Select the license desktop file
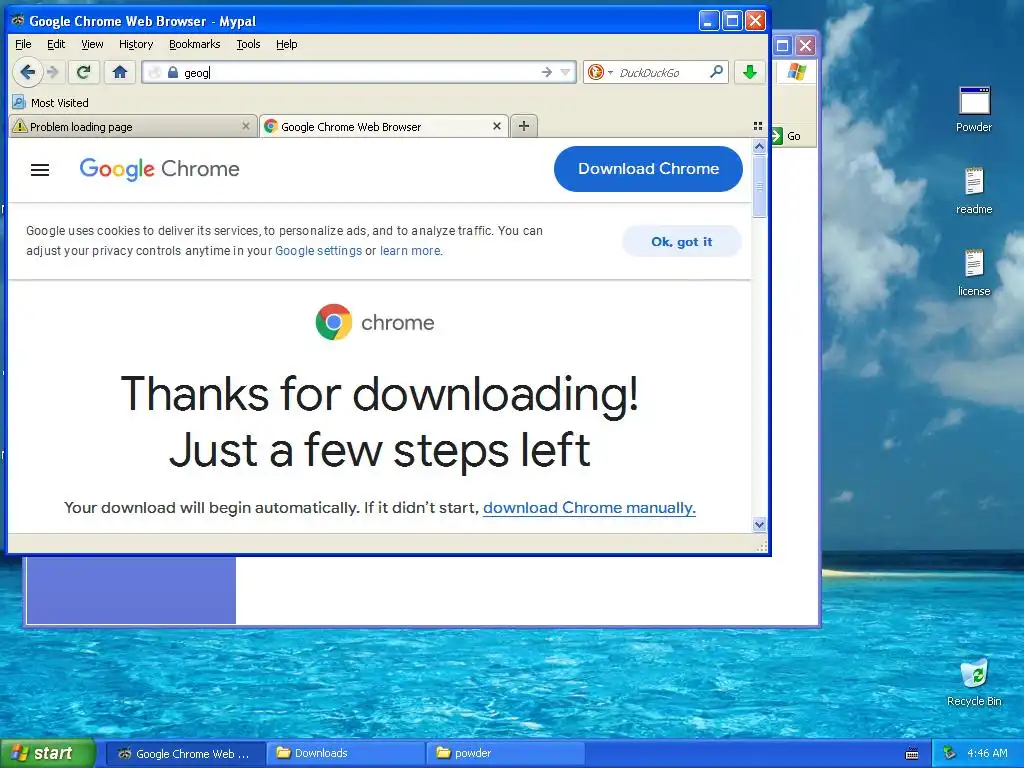Image resolution: width=1024 pixels, height=768 pixels. point(974,273)
